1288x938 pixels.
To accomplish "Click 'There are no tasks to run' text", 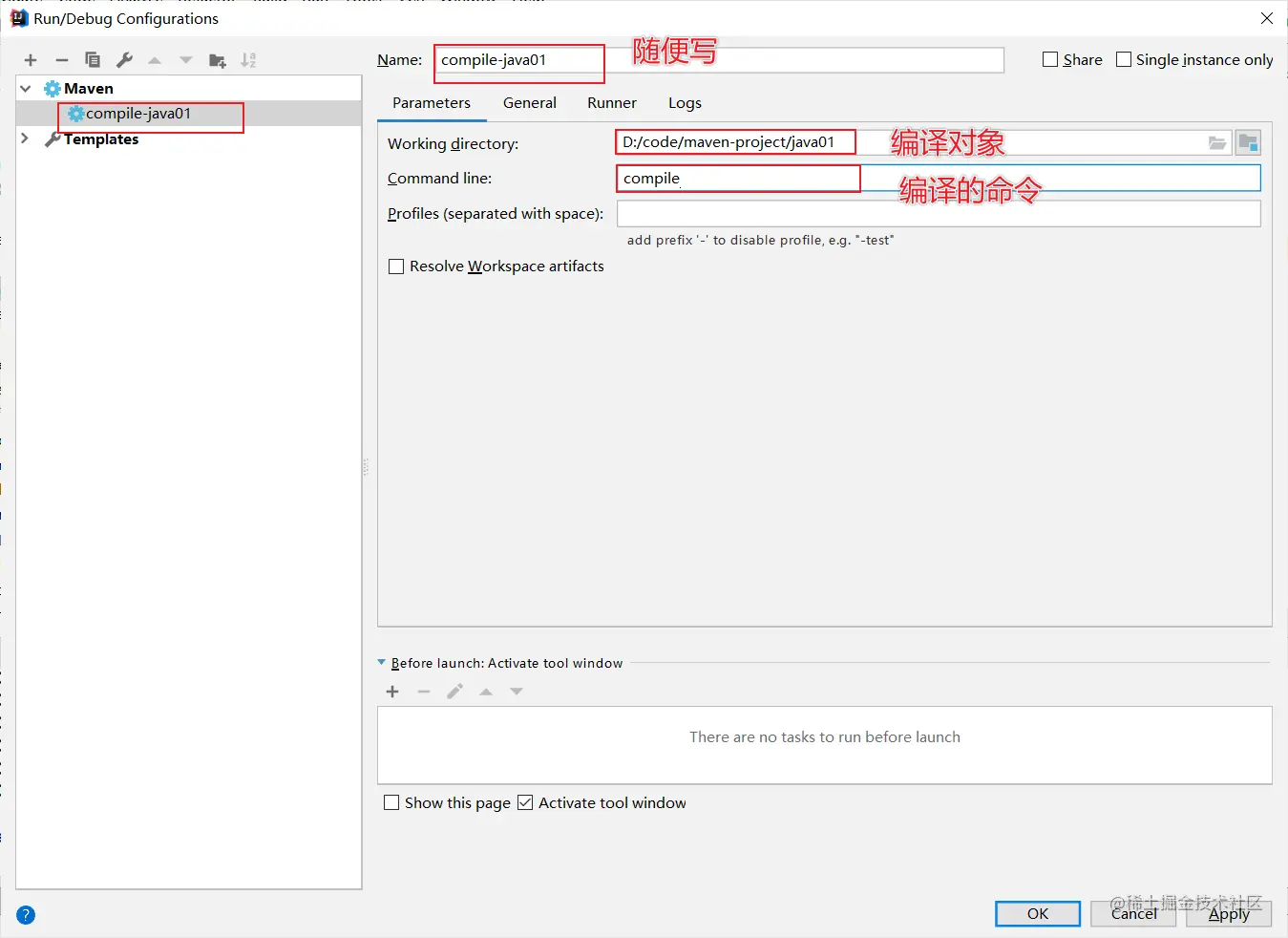I will click(x=825, y=737).
